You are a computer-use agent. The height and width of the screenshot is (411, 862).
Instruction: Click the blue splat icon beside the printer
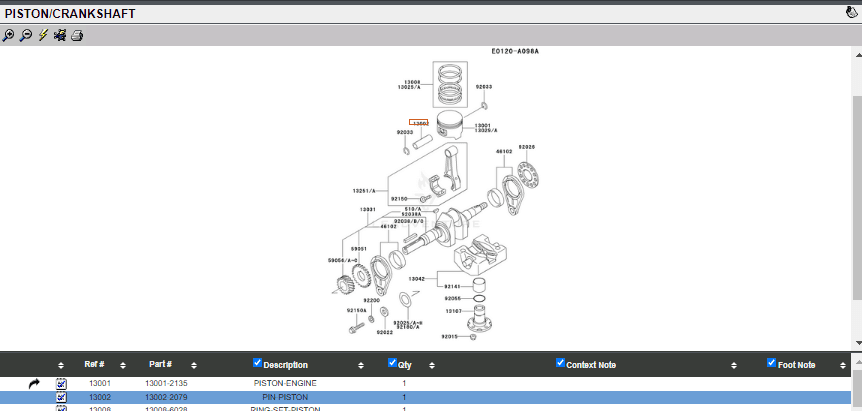(x=60, y=35)
